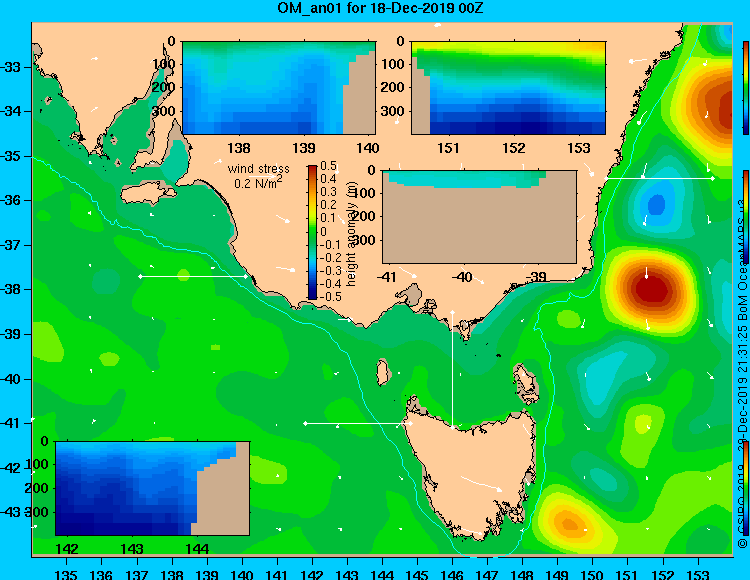Click the 0.5 value on the color bar
750x580 pixels.
328,166
